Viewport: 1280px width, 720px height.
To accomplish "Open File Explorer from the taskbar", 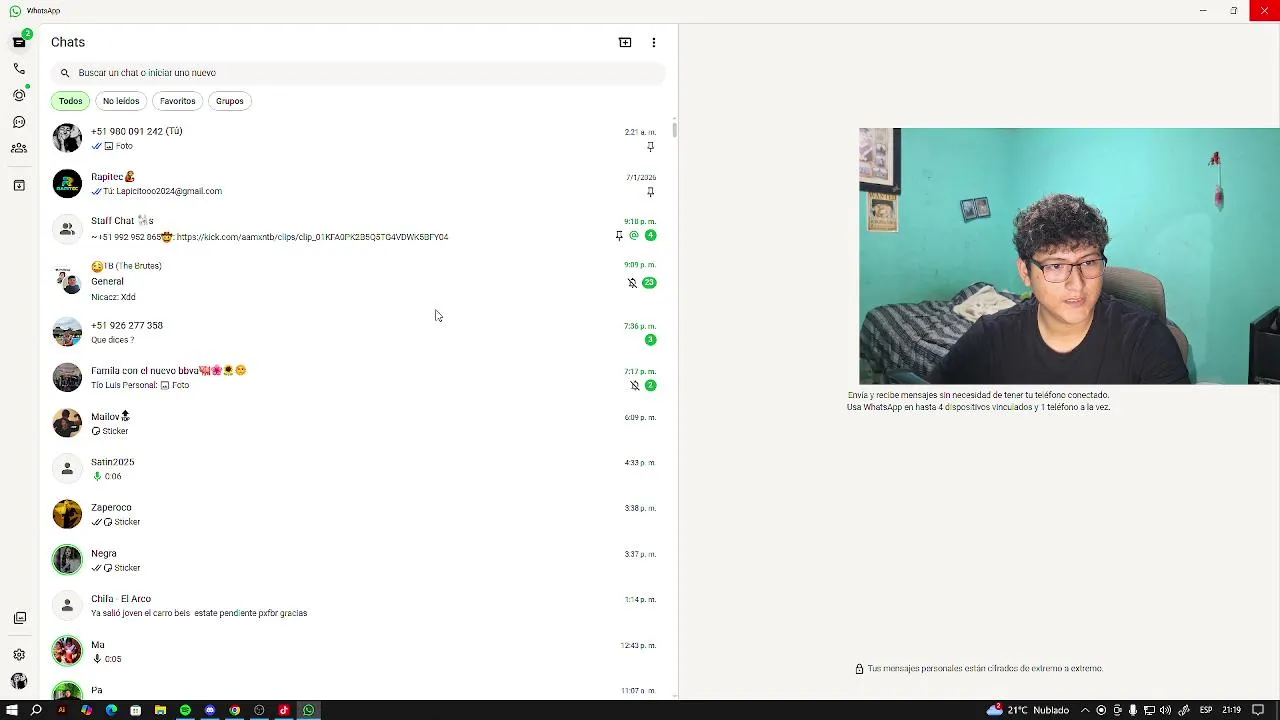I will [160, 710].
